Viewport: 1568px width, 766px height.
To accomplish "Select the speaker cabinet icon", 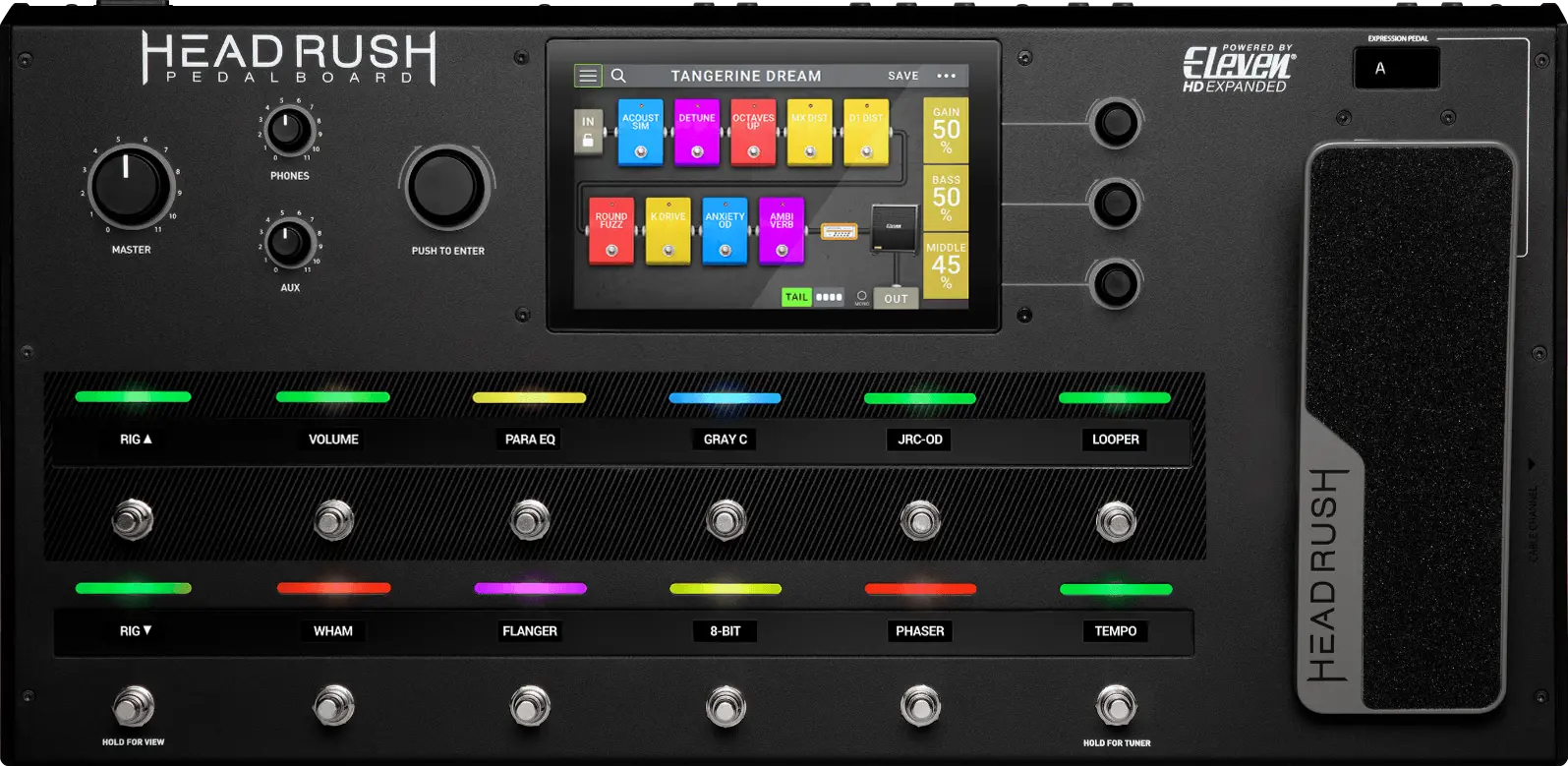I will [894, 228].
